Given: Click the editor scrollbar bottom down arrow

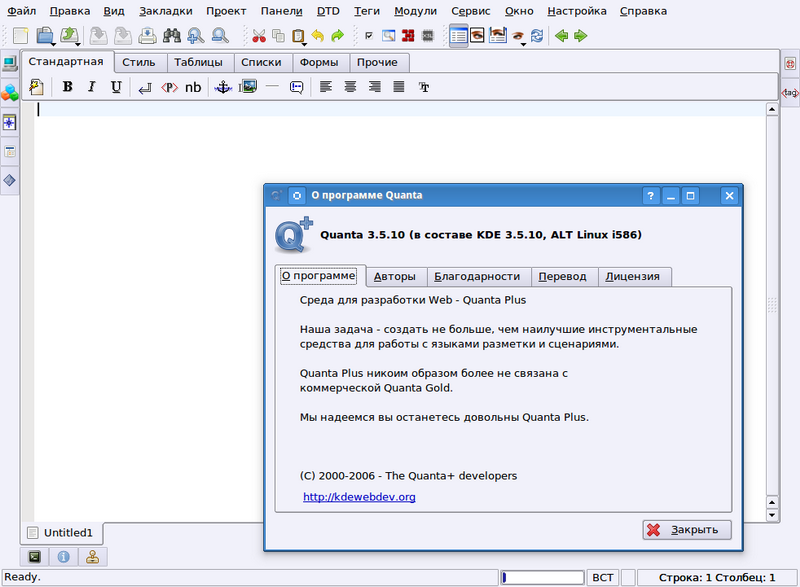Looking at the screenshot, I should tap(772, 515).
